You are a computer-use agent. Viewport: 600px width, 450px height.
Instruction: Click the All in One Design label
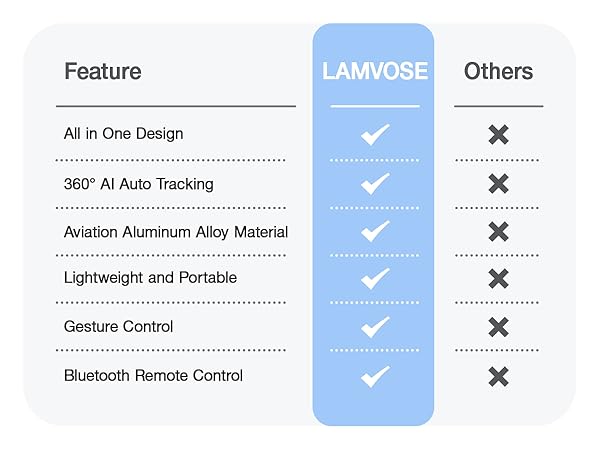click(x=123, y=134)
